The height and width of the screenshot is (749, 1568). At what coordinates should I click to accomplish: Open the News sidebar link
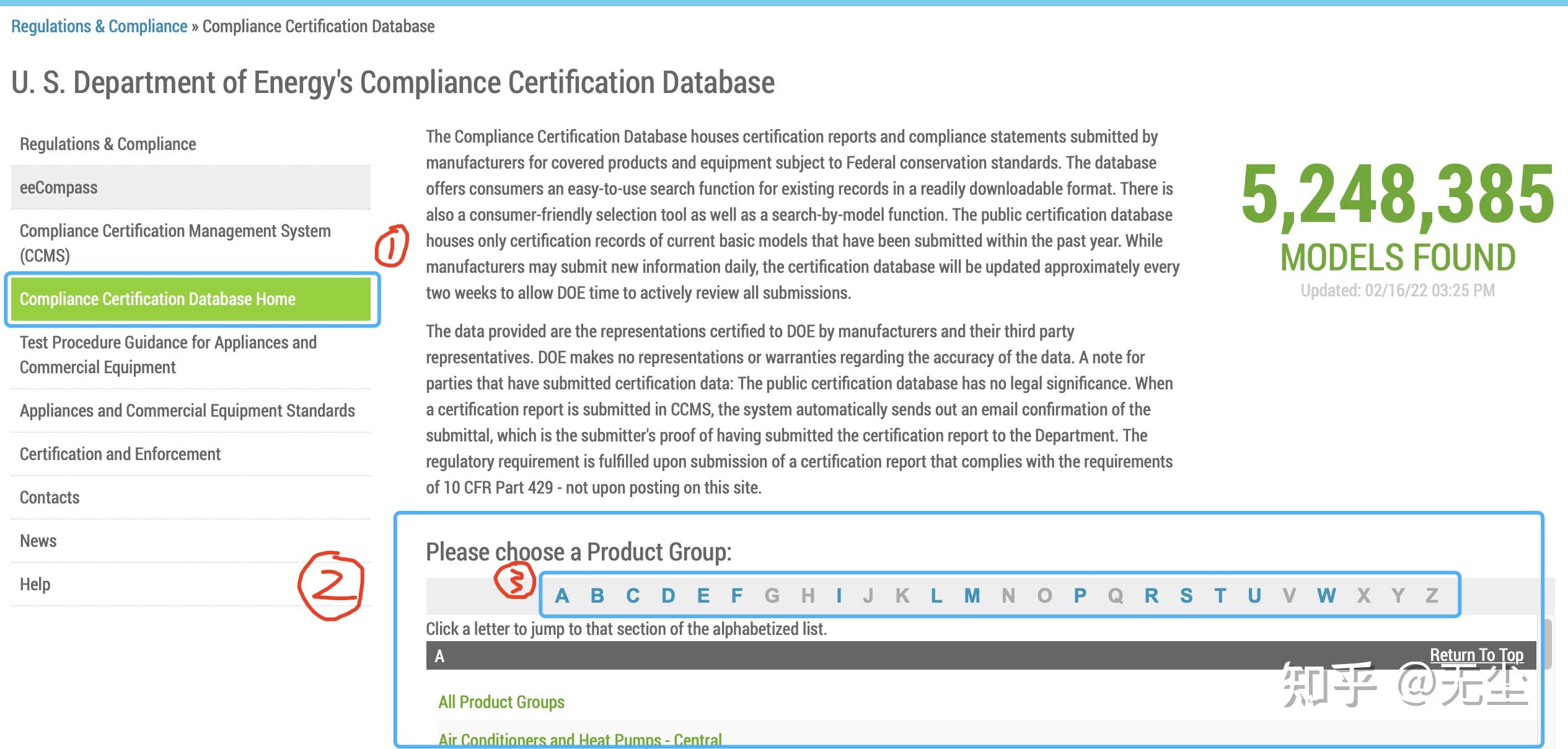coord(38,541)
